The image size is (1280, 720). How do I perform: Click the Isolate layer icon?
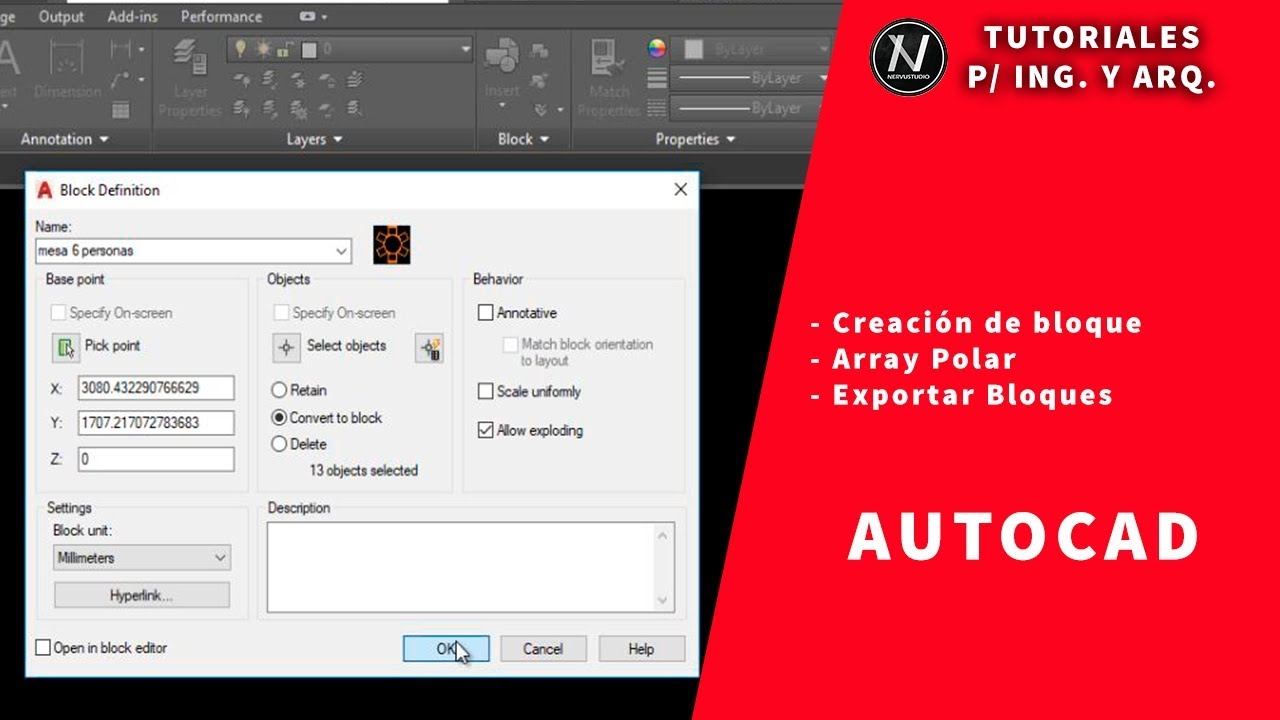tap(269, 79)
